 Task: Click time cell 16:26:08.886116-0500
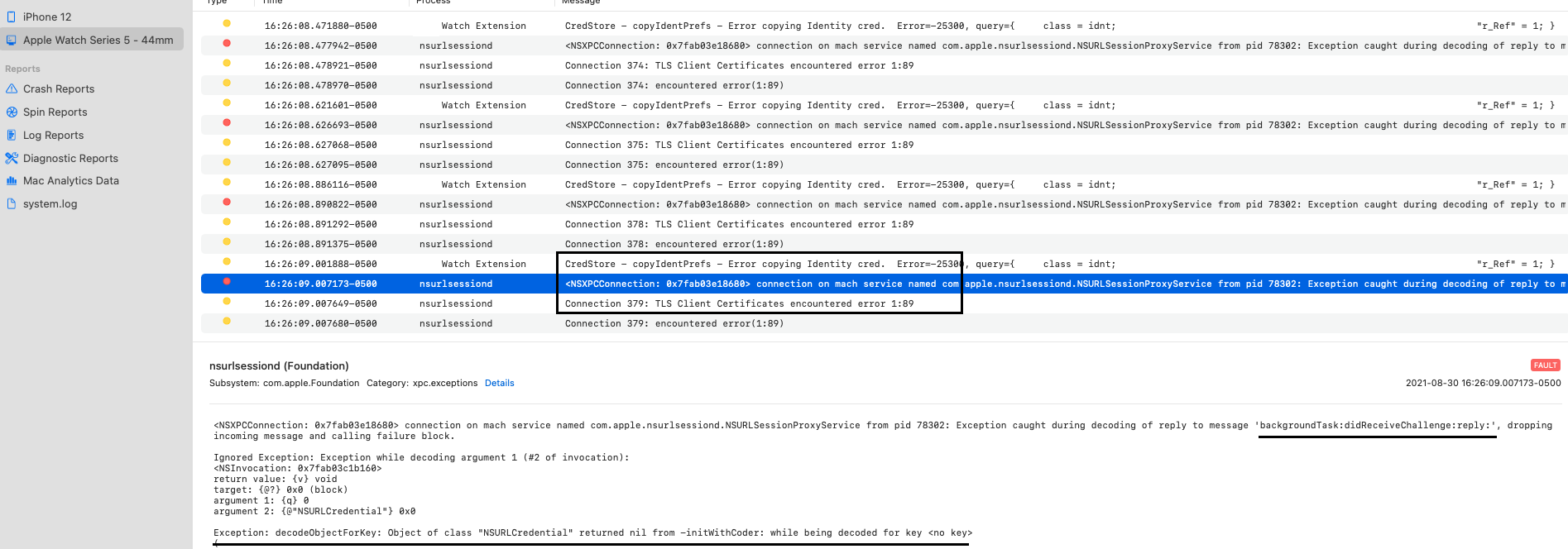click(321, 184)
